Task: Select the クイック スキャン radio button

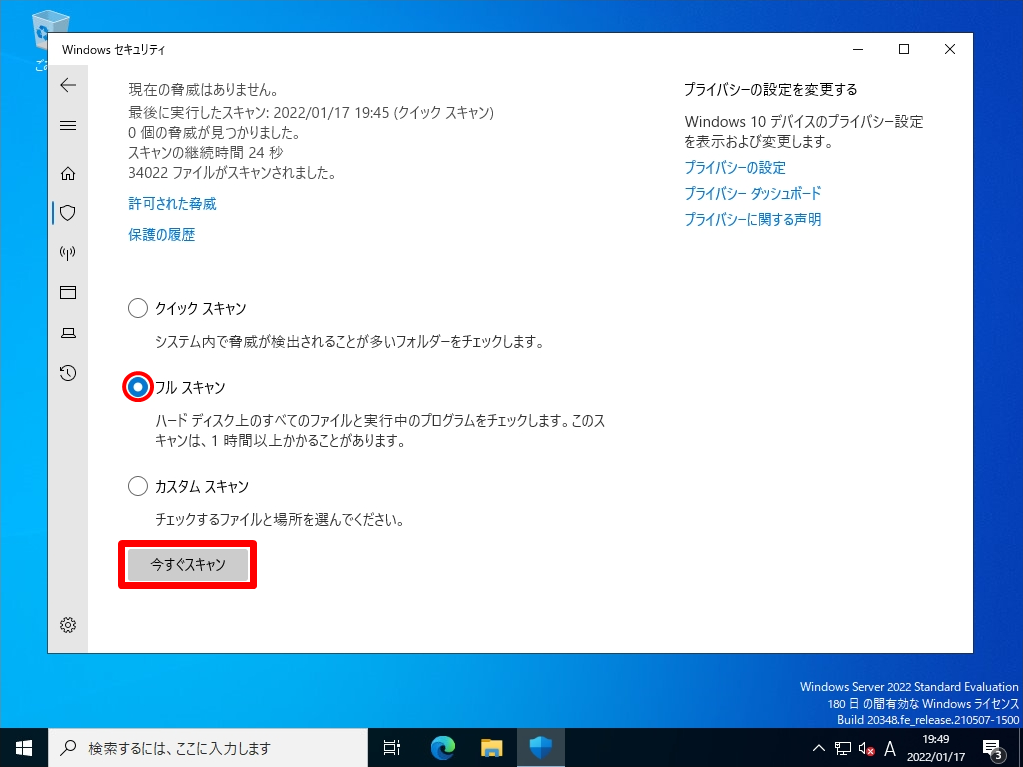Action: pos(138,308)
